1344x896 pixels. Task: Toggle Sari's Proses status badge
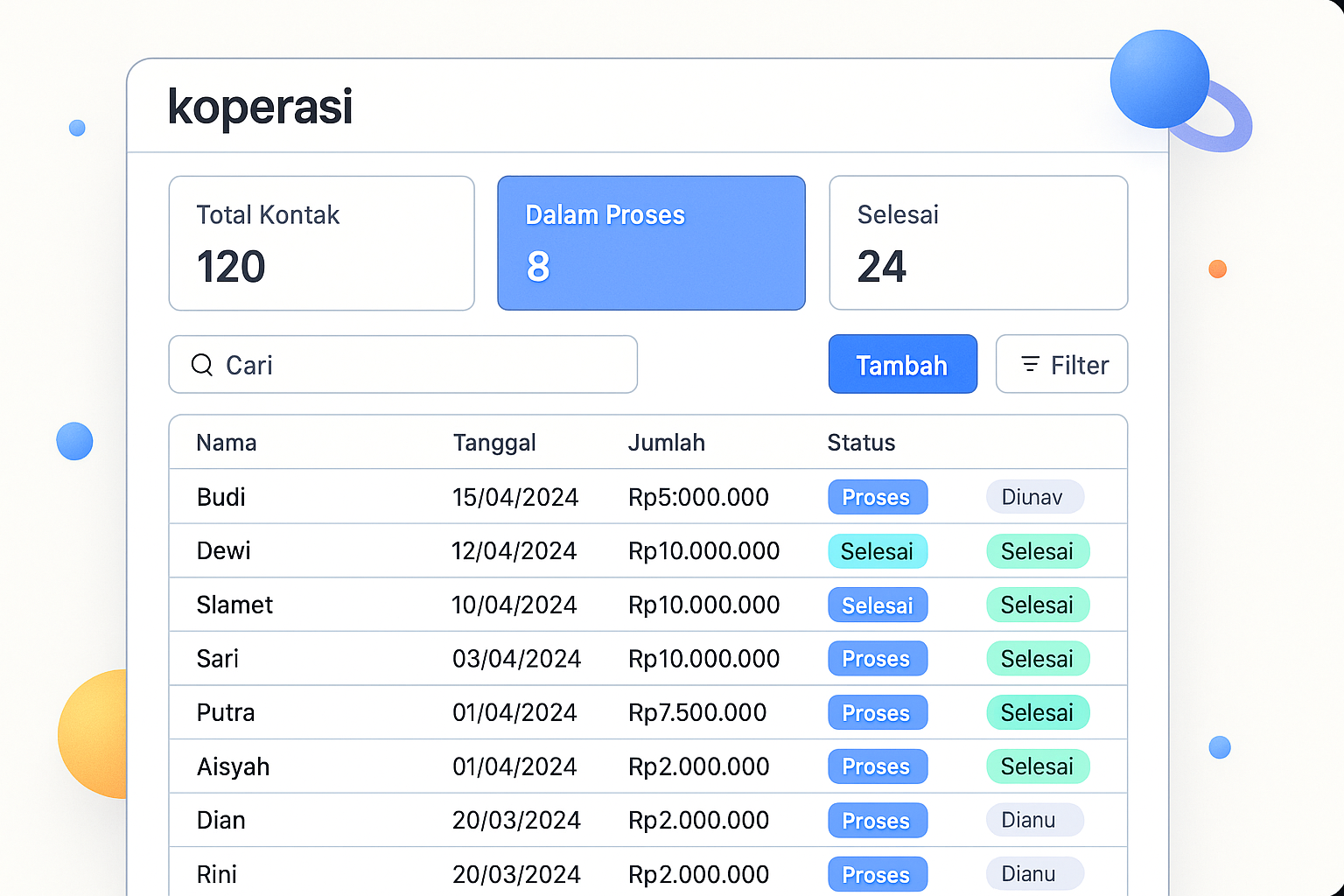(x=877, y=658)
